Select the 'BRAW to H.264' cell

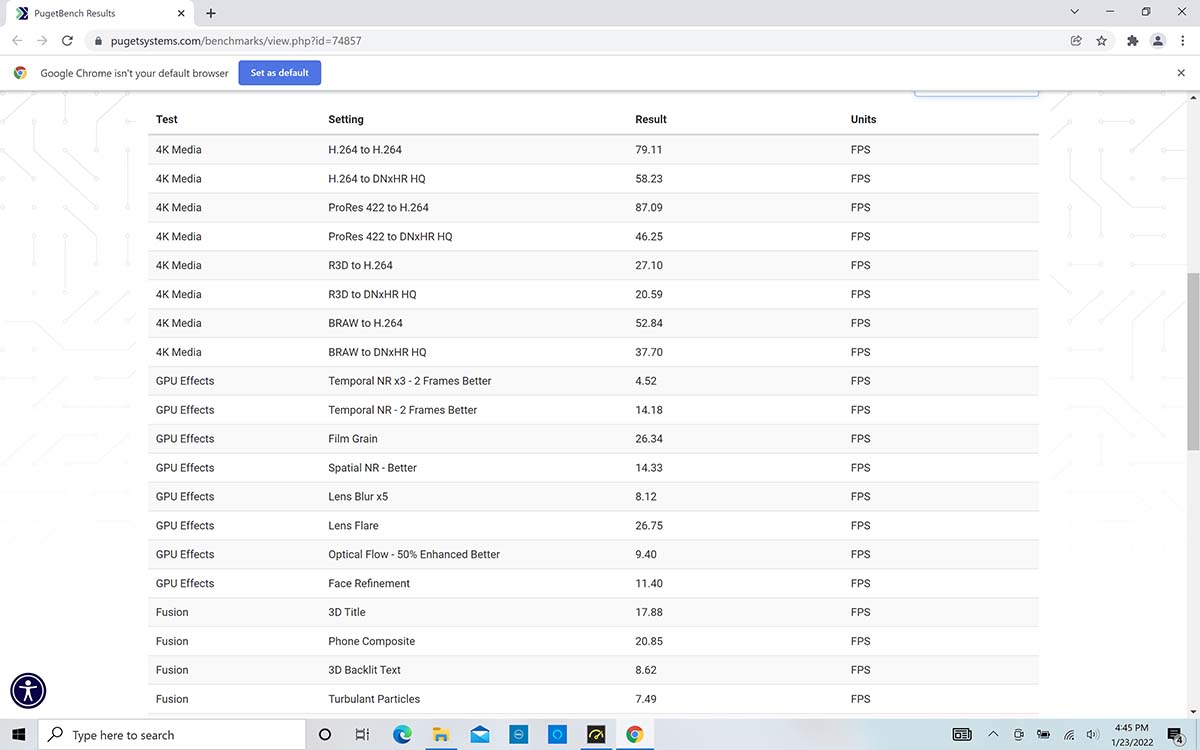[x=365, y=324]
